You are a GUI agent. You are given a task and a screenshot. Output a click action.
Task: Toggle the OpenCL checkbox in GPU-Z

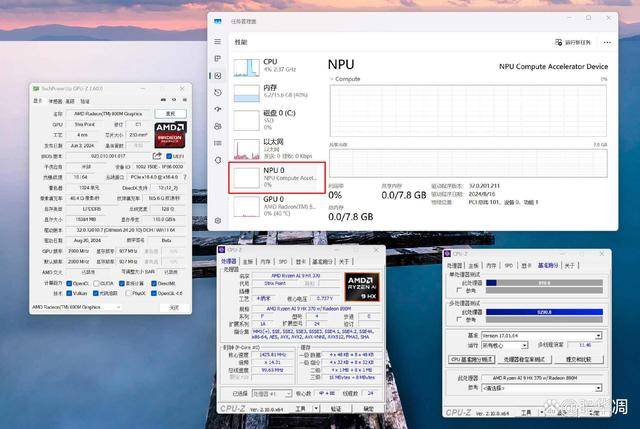69,283
